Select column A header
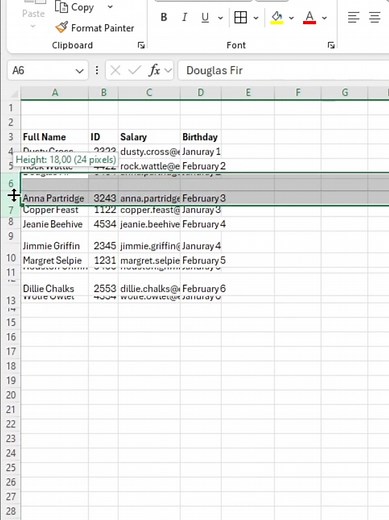 click(x=55, y=93)
